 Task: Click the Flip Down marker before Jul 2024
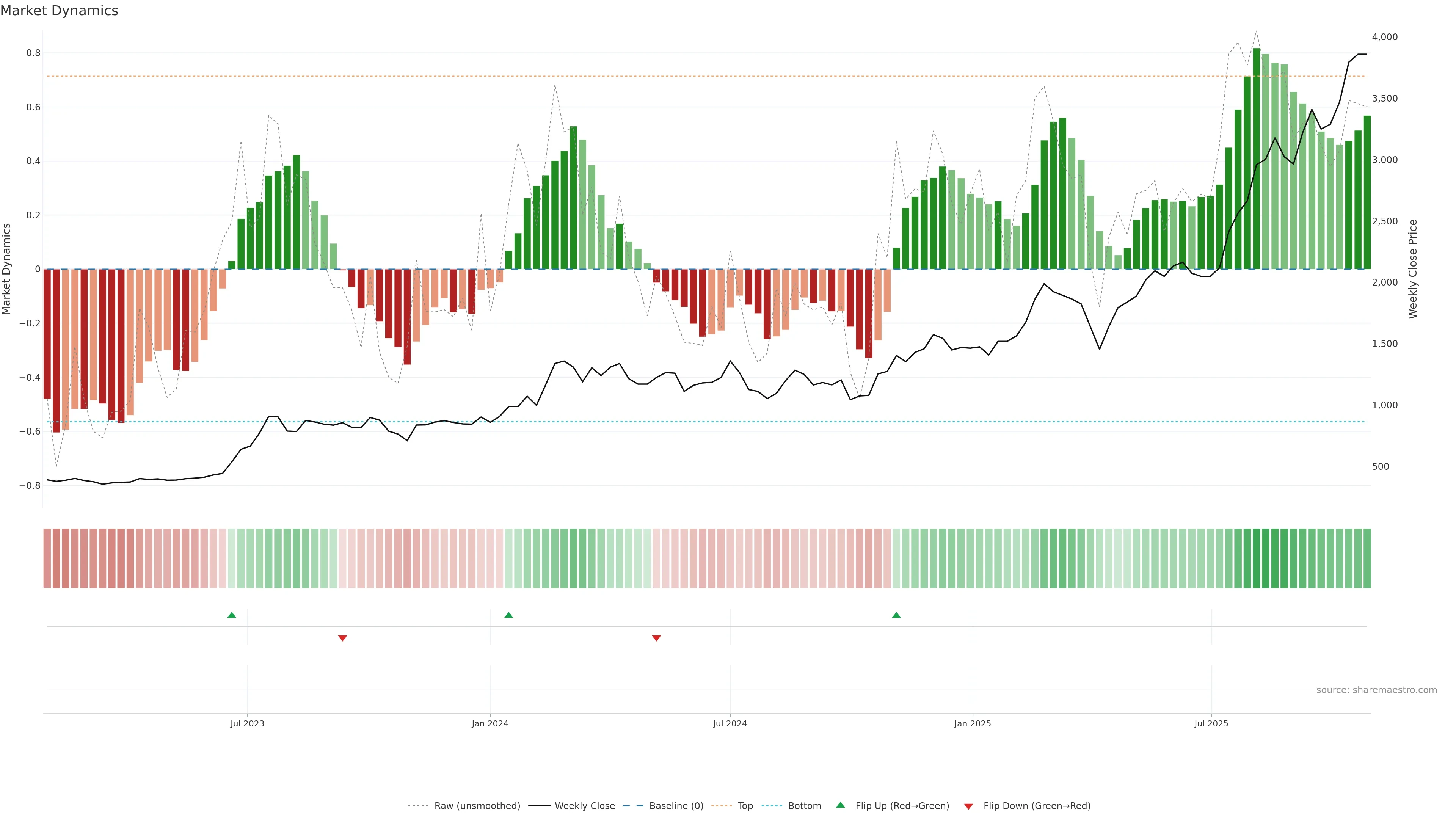[656, 638]
